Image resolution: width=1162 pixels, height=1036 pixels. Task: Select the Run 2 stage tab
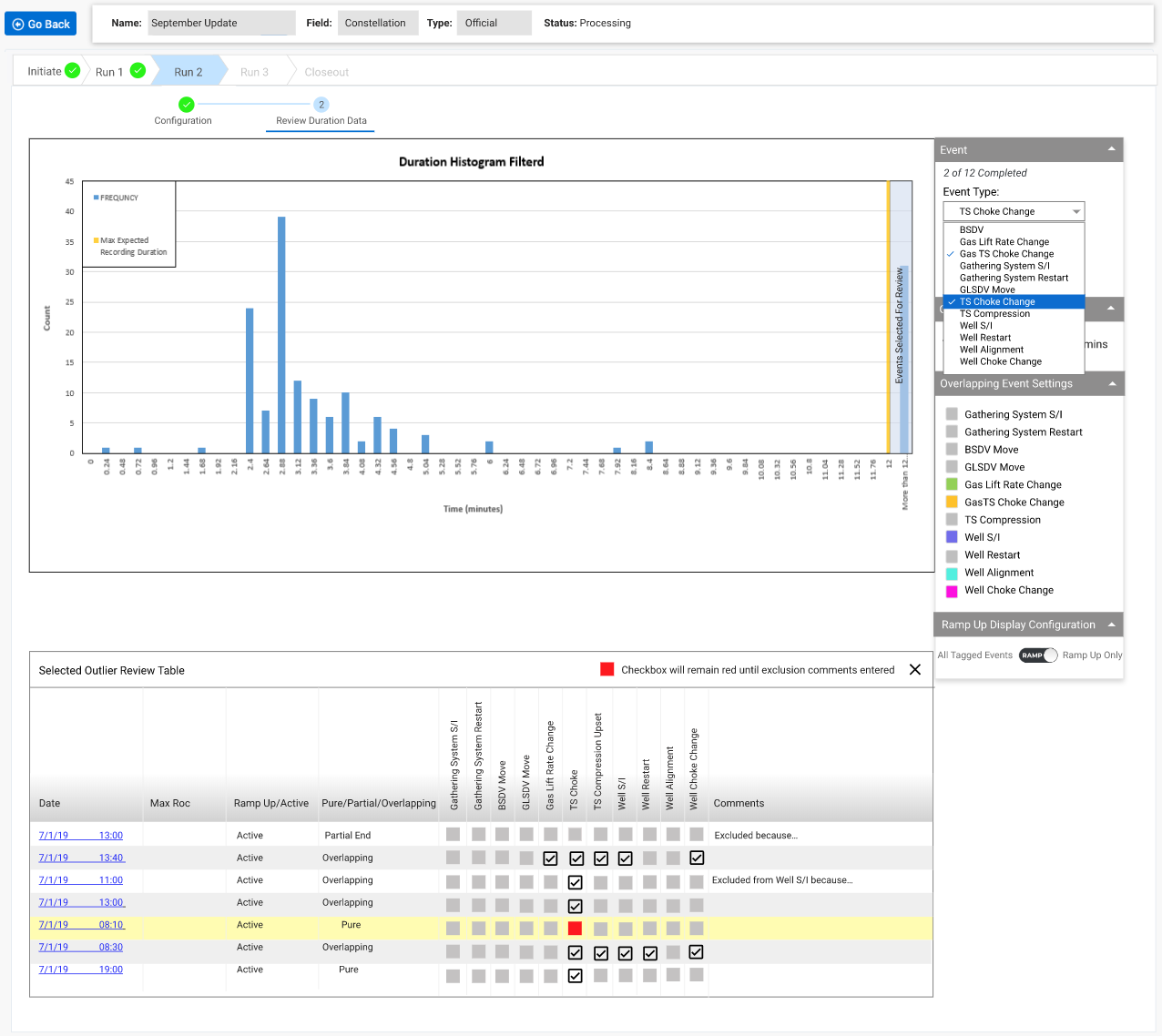tap(189, 72)
